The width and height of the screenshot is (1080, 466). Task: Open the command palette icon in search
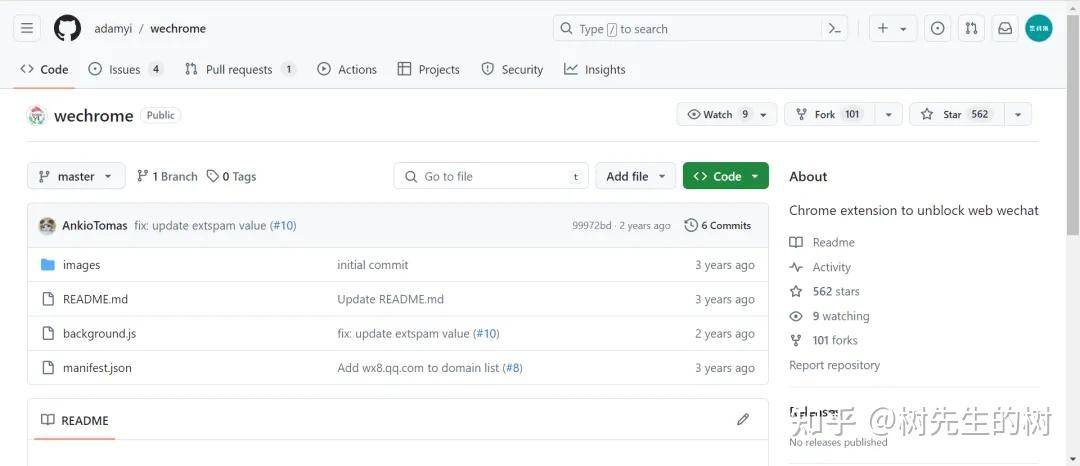point(835,29)
